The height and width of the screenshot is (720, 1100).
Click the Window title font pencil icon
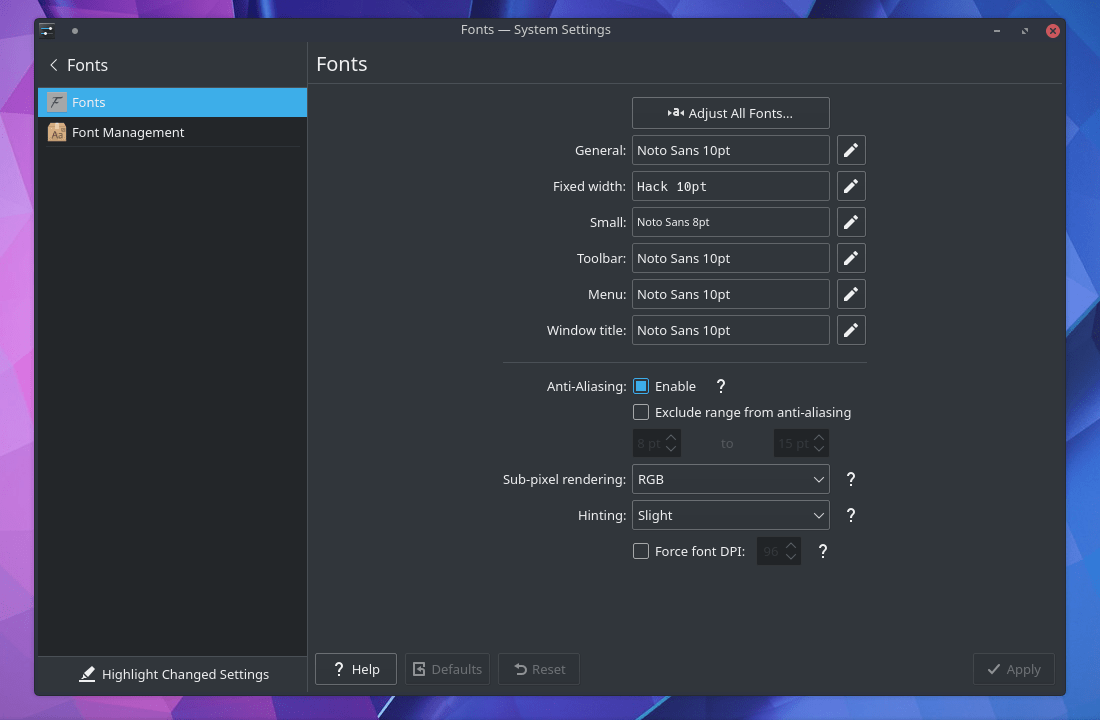(850, 330)
